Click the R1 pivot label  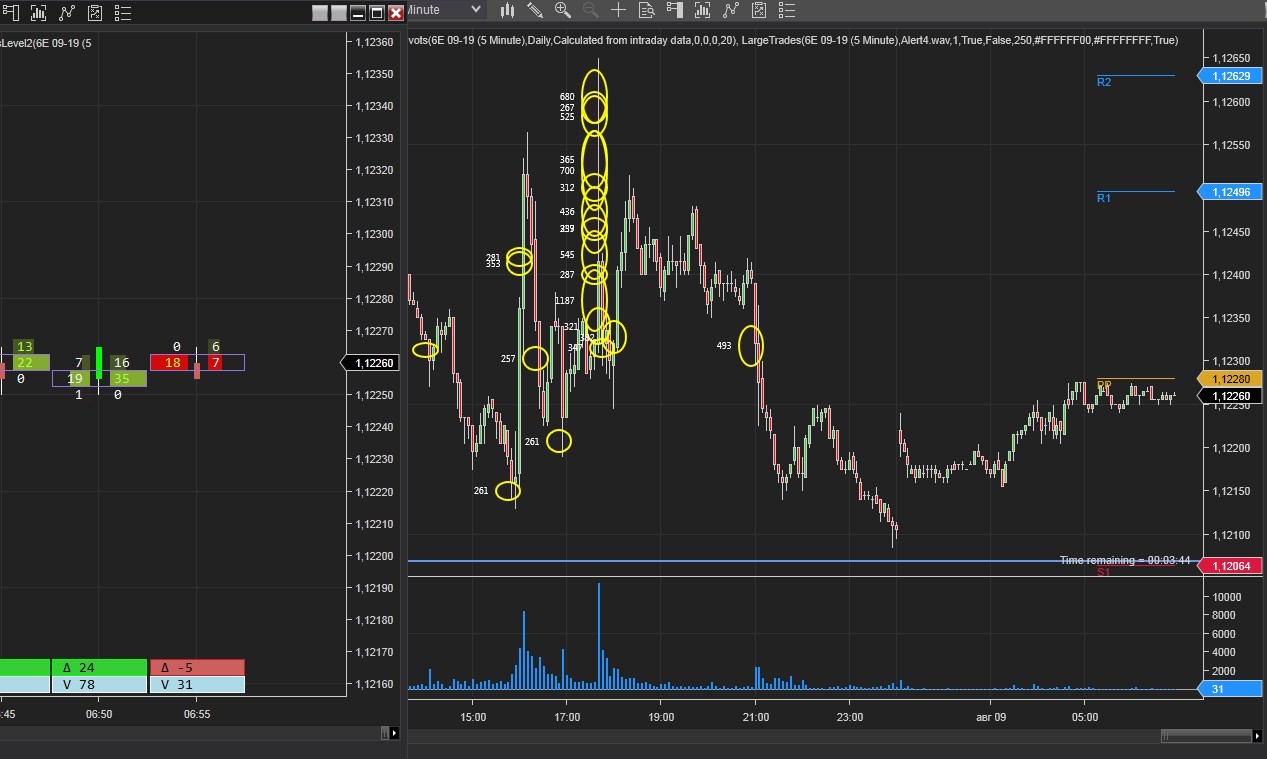pyautogui.click(x=1104, y=198)
